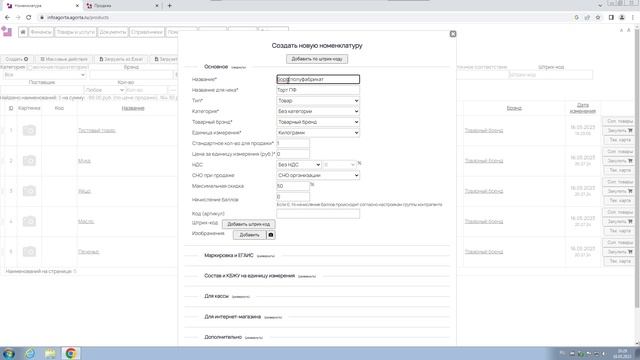Open the category filter dropdown showing Все

(44, 75)
